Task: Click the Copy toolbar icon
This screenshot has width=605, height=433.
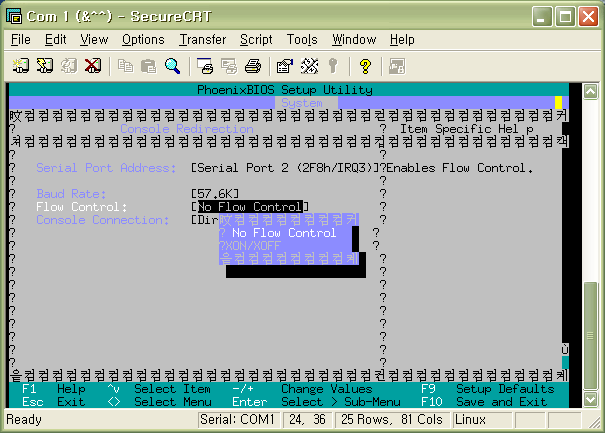Action: pyautogui.click(x=125, y=66)
